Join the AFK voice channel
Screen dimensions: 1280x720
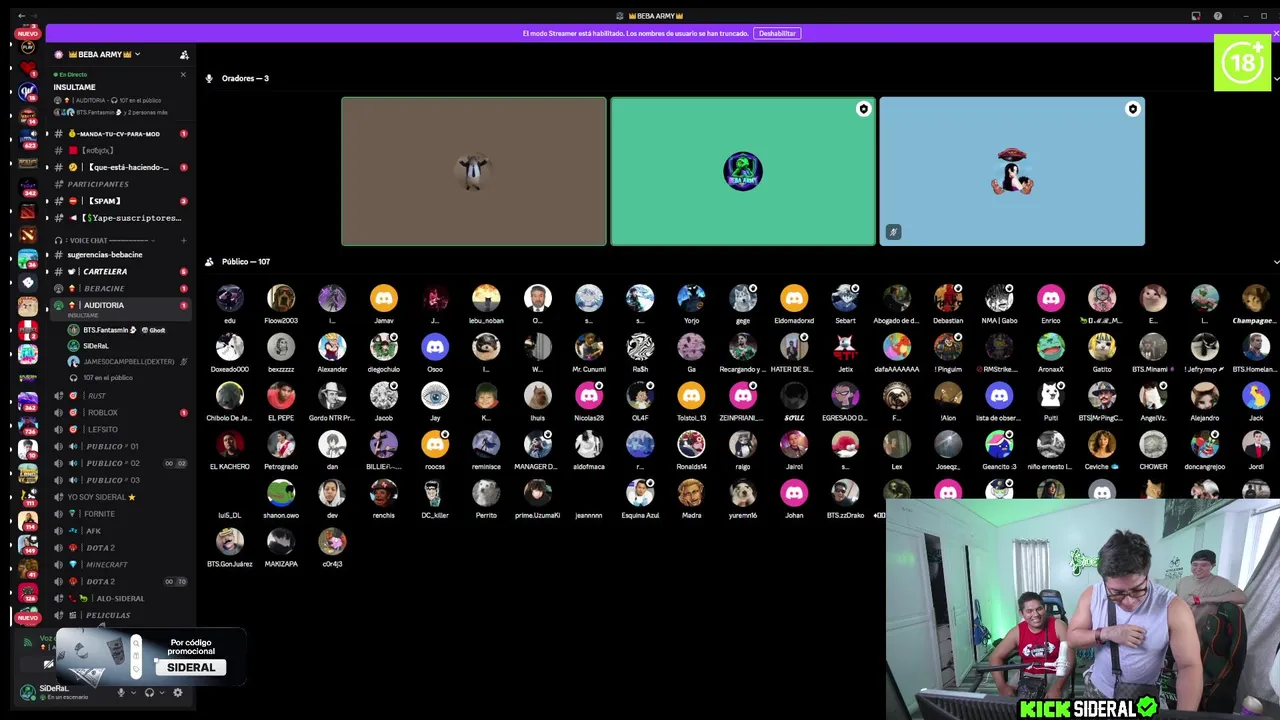pos(120,531)
